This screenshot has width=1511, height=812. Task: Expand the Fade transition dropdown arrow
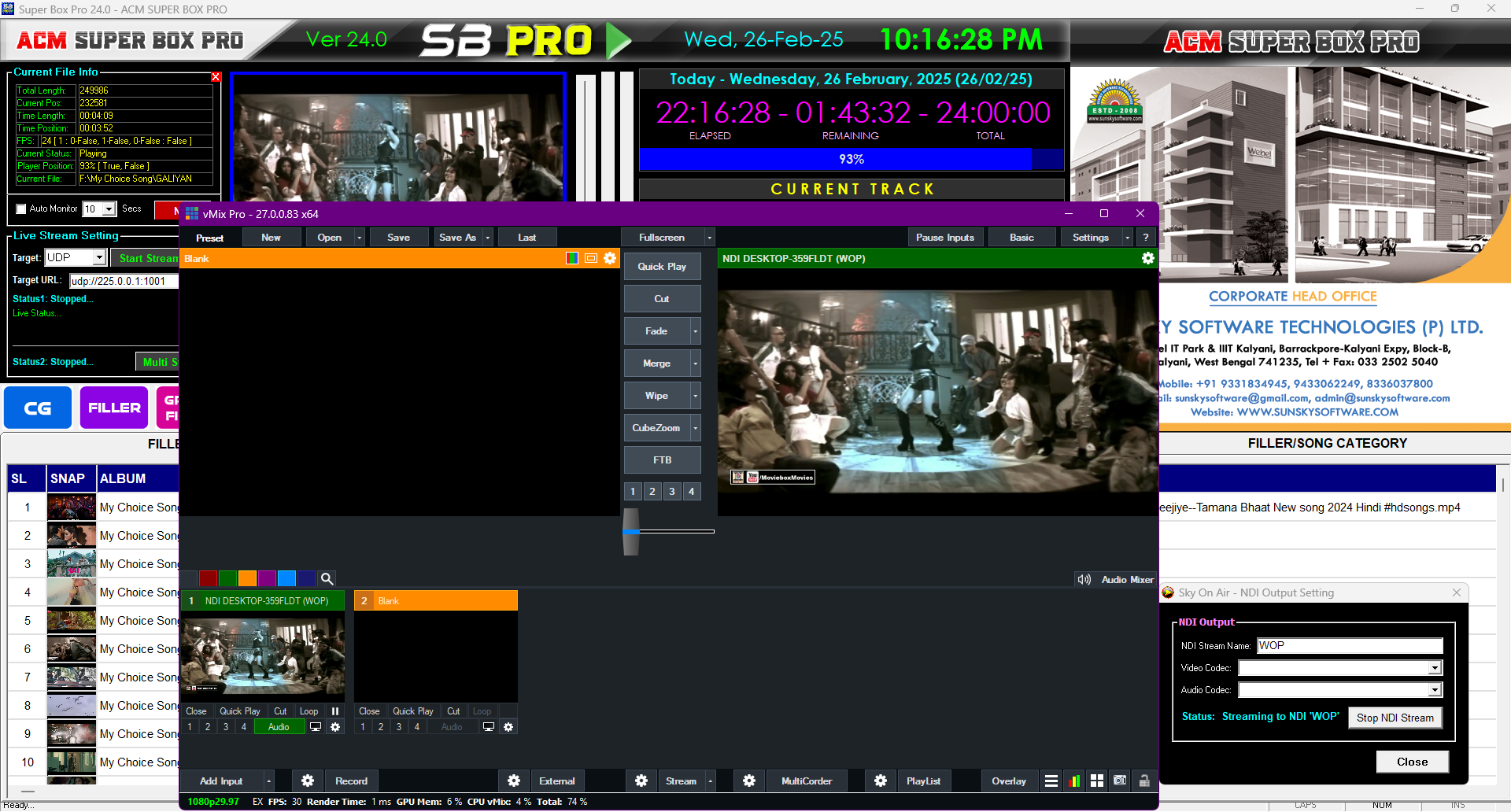click(x=695, y=331)
